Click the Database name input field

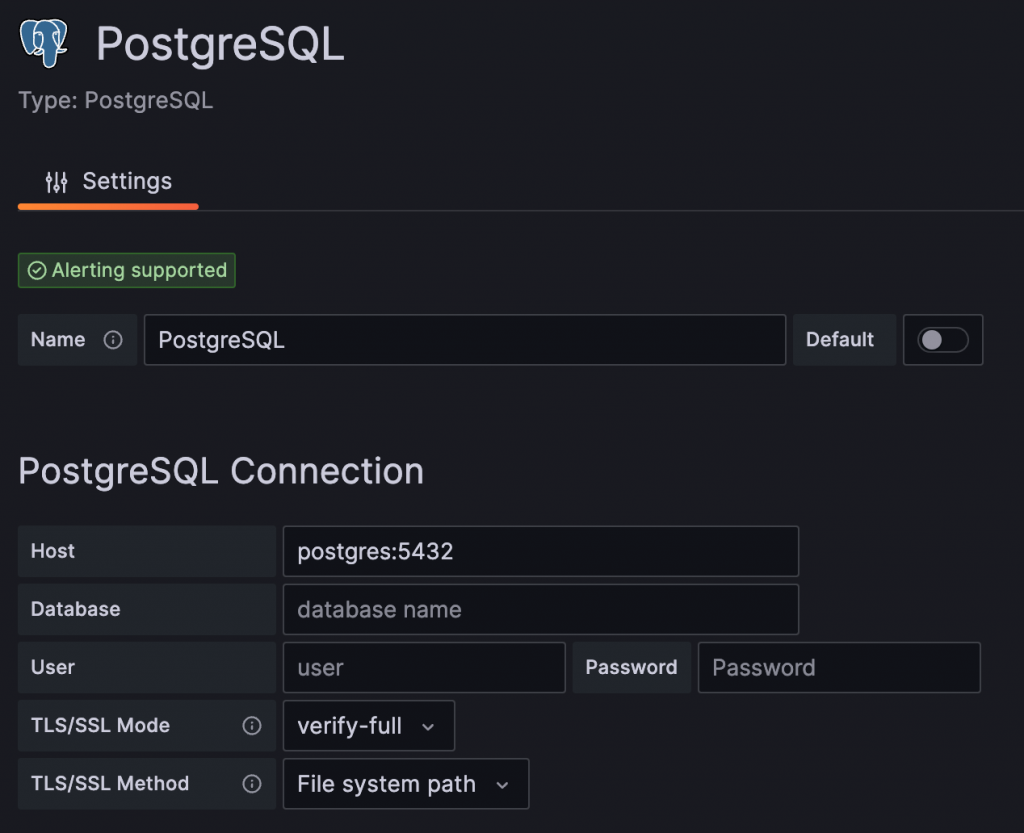(x=540, y=609)
